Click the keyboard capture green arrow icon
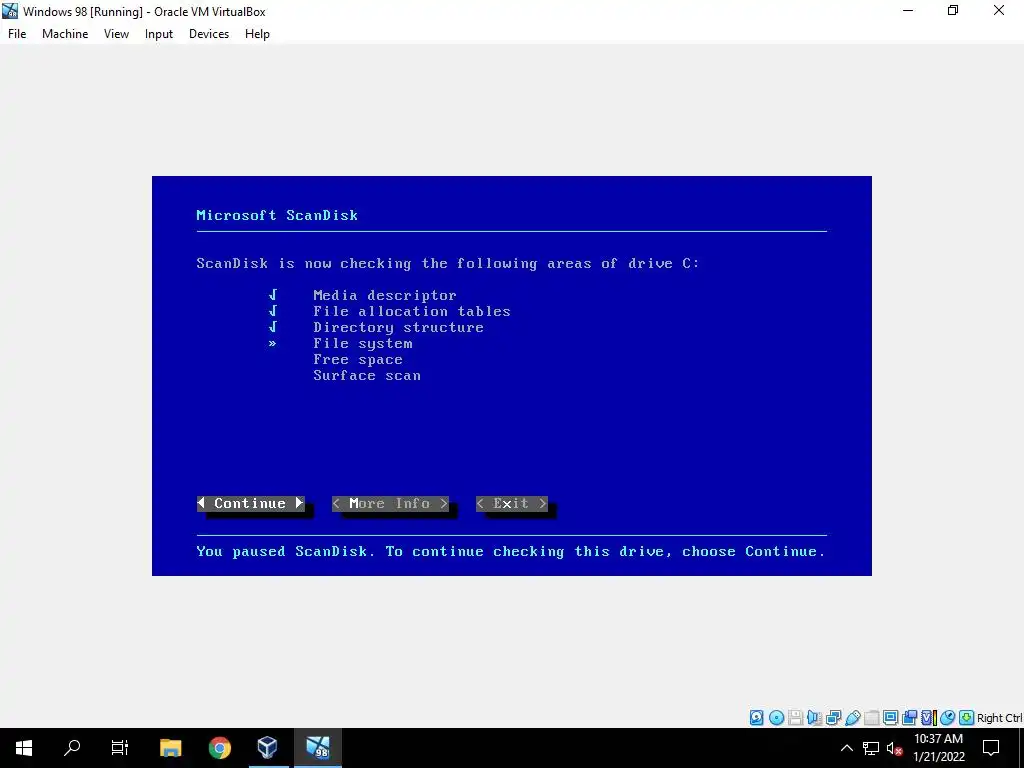Screen dimensions: 1024x768 coord(967,718)
